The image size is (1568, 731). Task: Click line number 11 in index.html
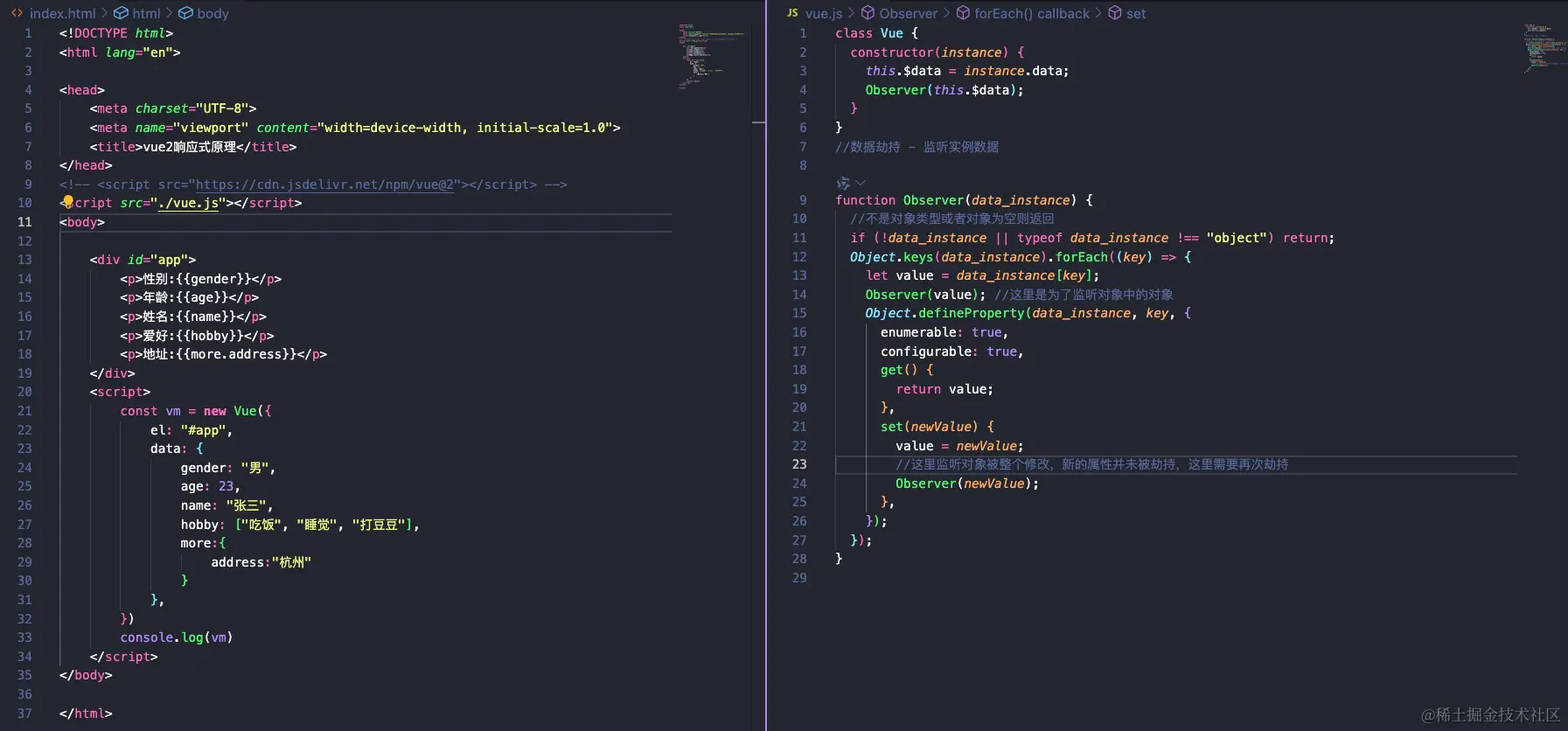[24, 222]
